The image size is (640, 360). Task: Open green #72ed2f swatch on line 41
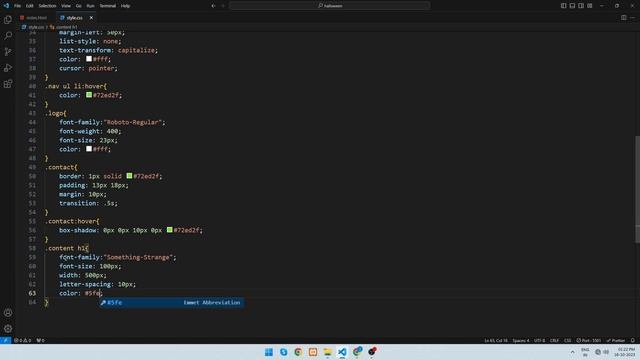click(89, 95)
